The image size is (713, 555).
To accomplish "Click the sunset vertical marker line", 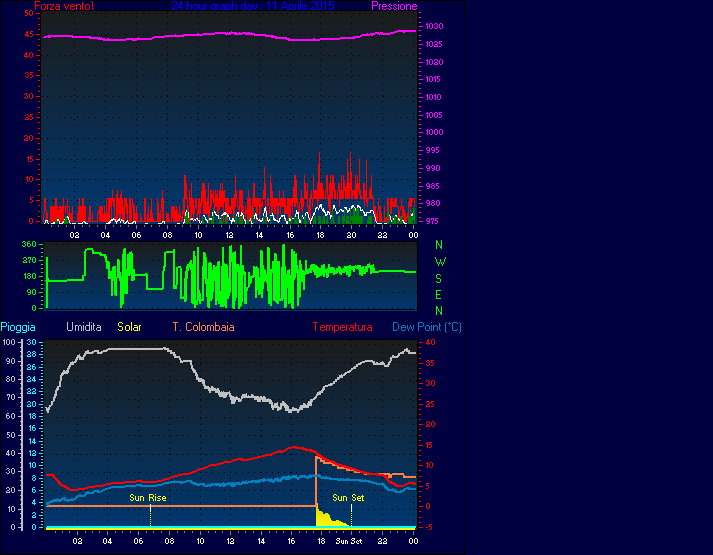I will click(351, 516).
